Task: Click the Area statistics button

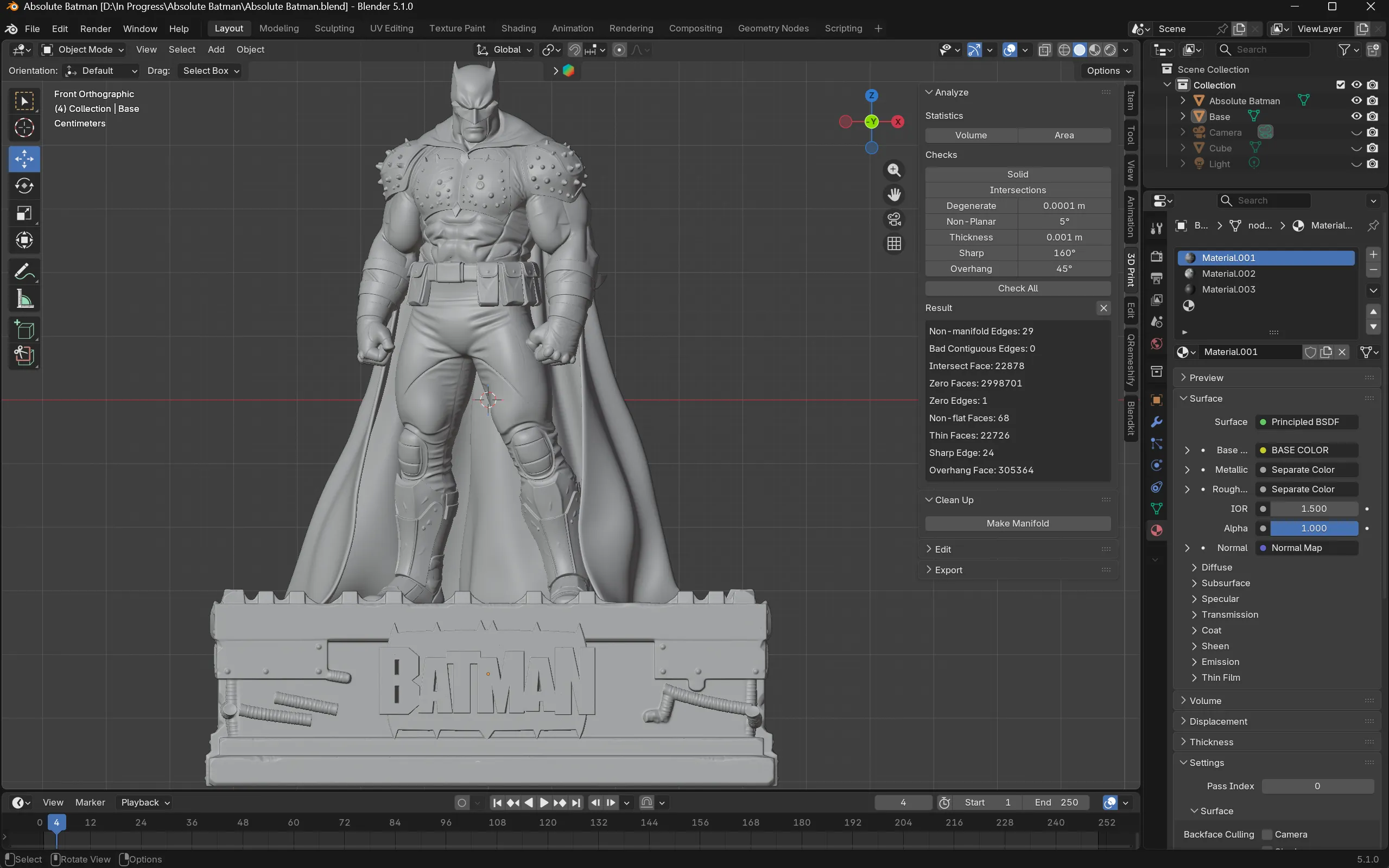Action: pyautogui.click(x=1064, y=136)
